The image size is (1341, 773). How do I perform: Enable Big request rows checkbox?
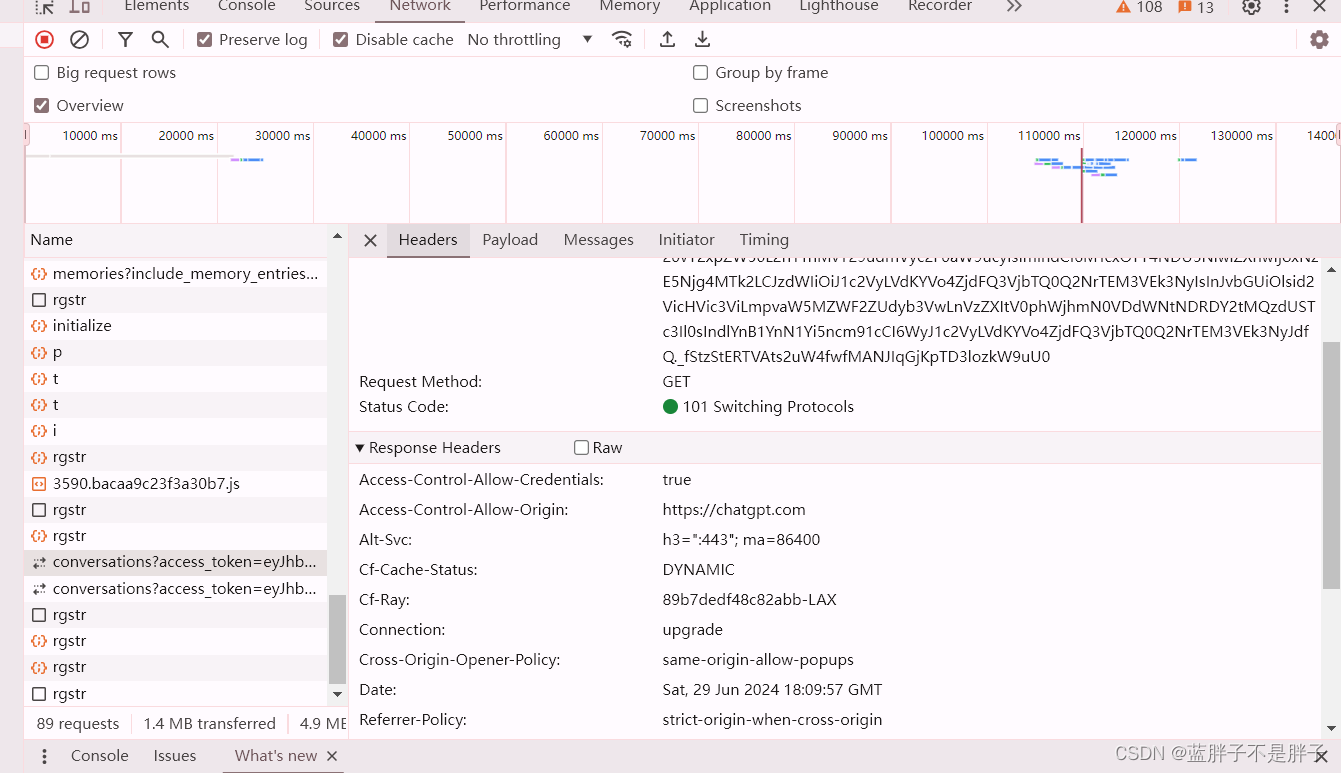point(42,73)
